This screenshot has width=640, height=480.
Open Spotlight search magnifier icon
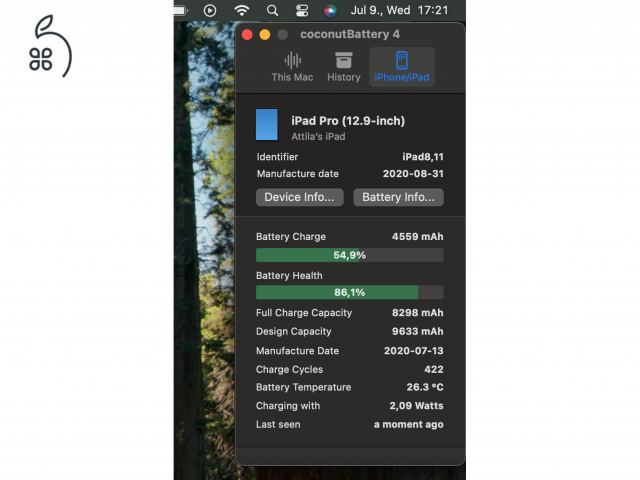coord(272,11)
